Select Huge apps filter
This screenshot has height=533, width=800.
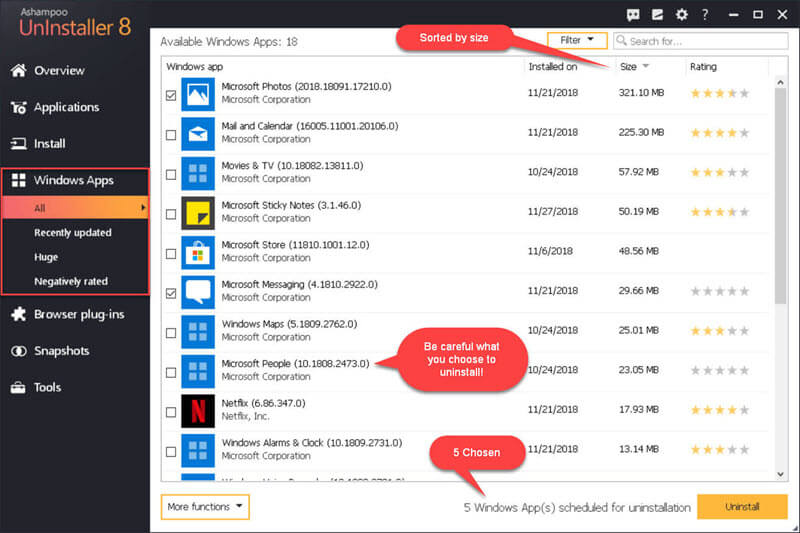(46, 257)
